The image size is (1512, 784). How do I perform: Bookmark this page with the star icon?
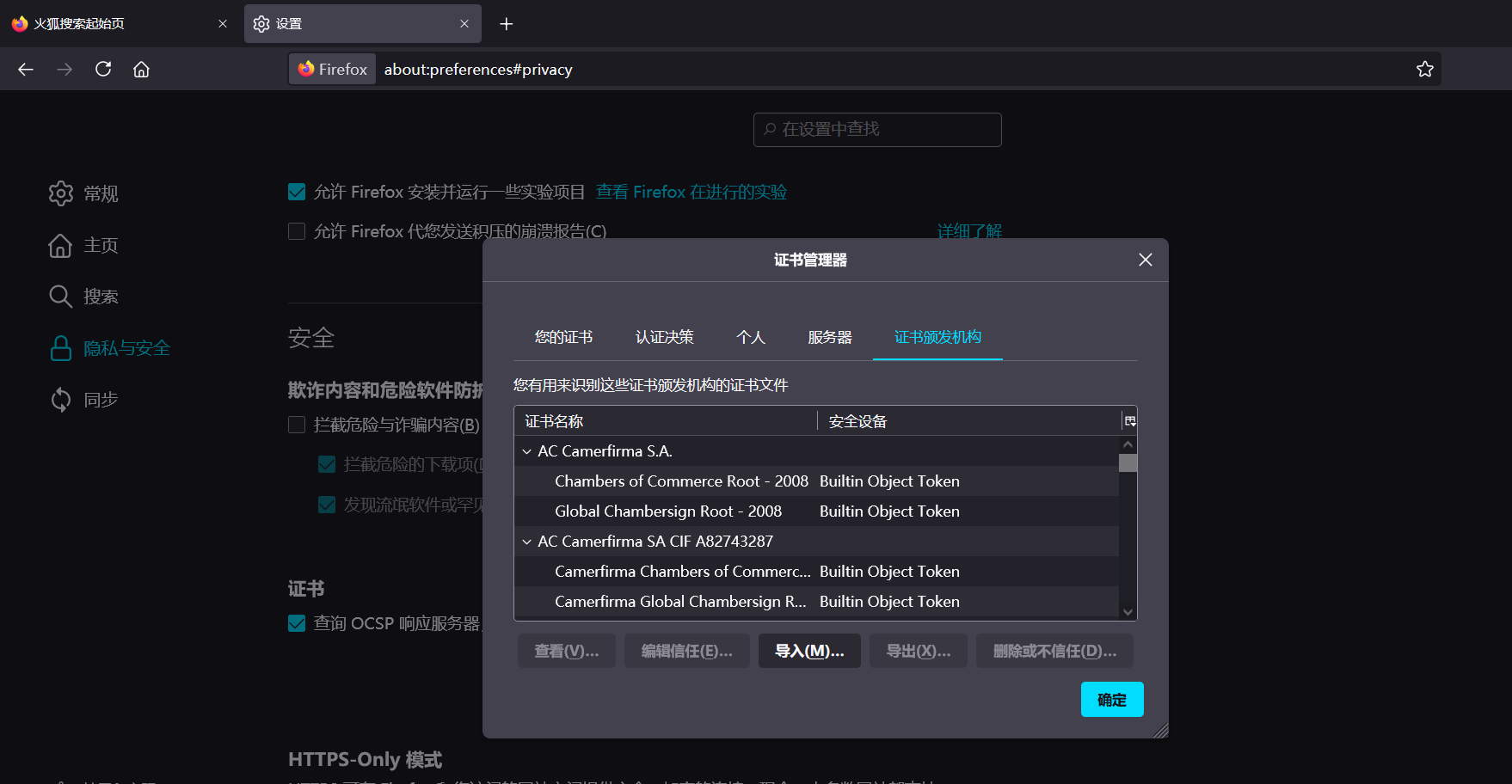(1424, 69)
